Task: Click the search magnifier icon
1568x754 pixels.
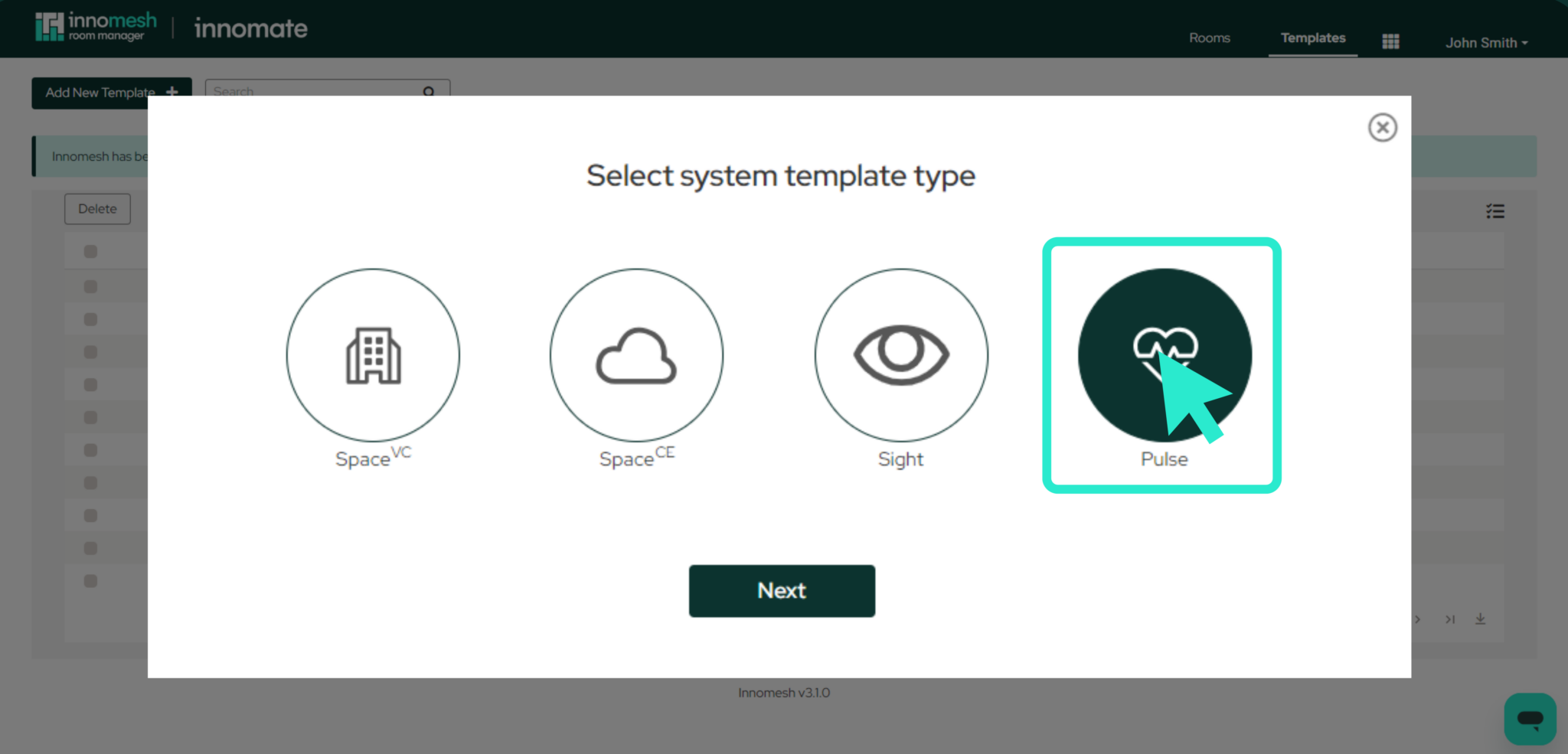Action: coord(429,91)
